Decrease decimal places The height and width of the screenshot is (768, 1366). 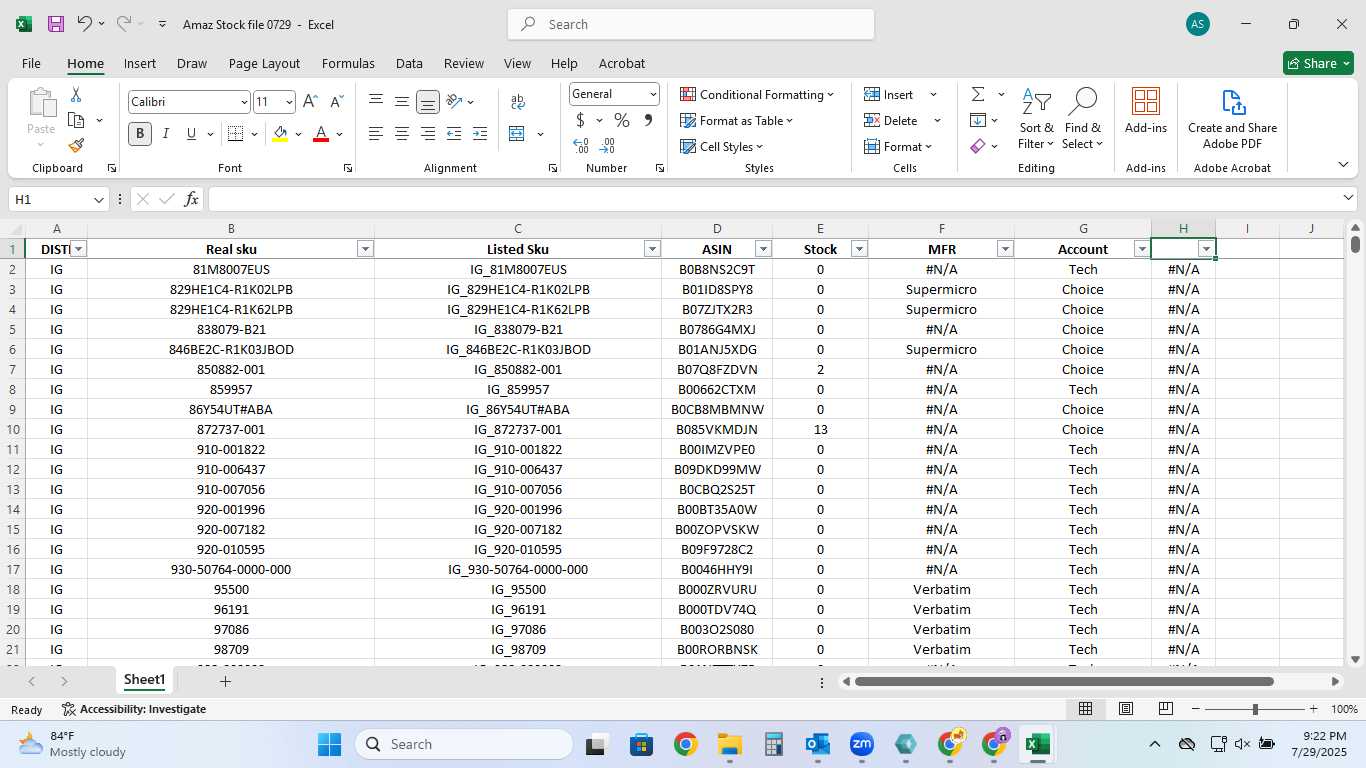click(608, 146)
